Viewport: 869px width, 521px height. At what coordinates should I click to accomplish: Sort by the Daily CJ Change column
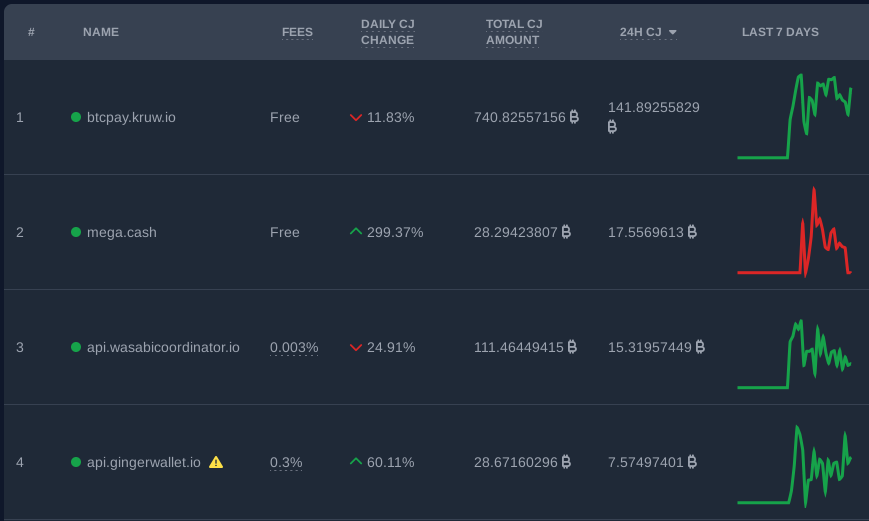[x=387, y=32]
